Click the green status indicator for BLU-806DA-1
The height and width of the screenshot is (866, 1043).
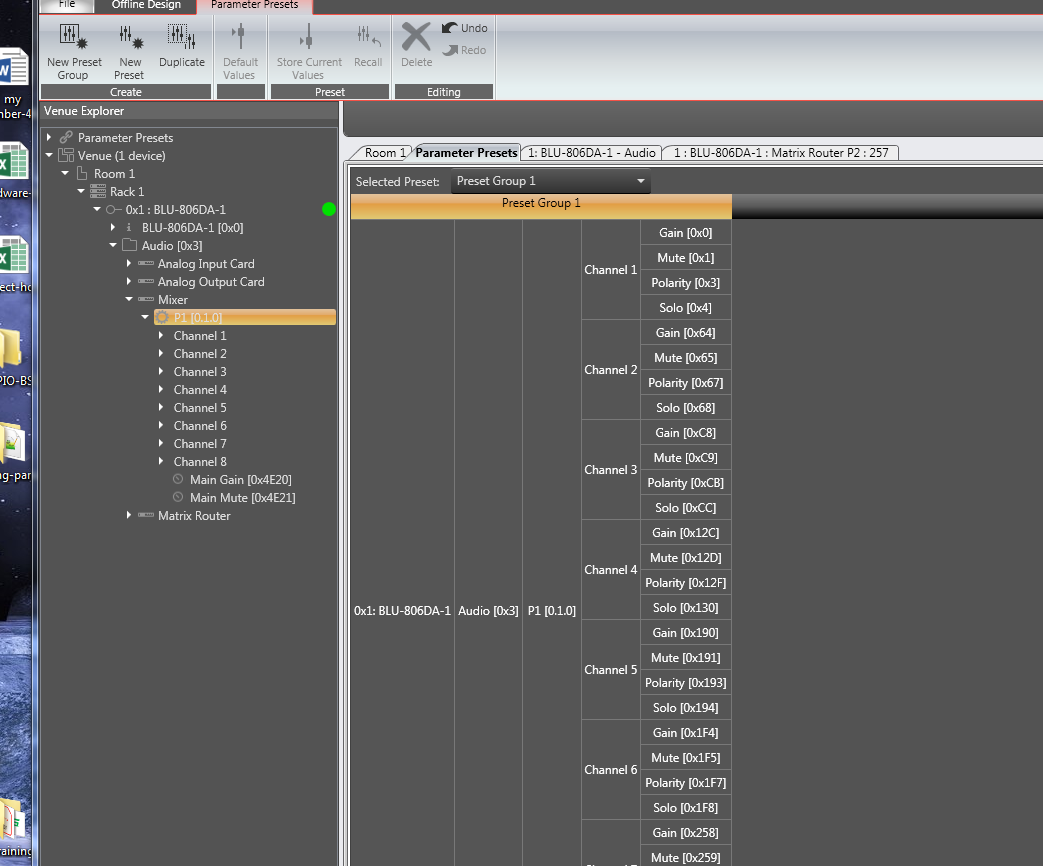click(x=329, y=210)
